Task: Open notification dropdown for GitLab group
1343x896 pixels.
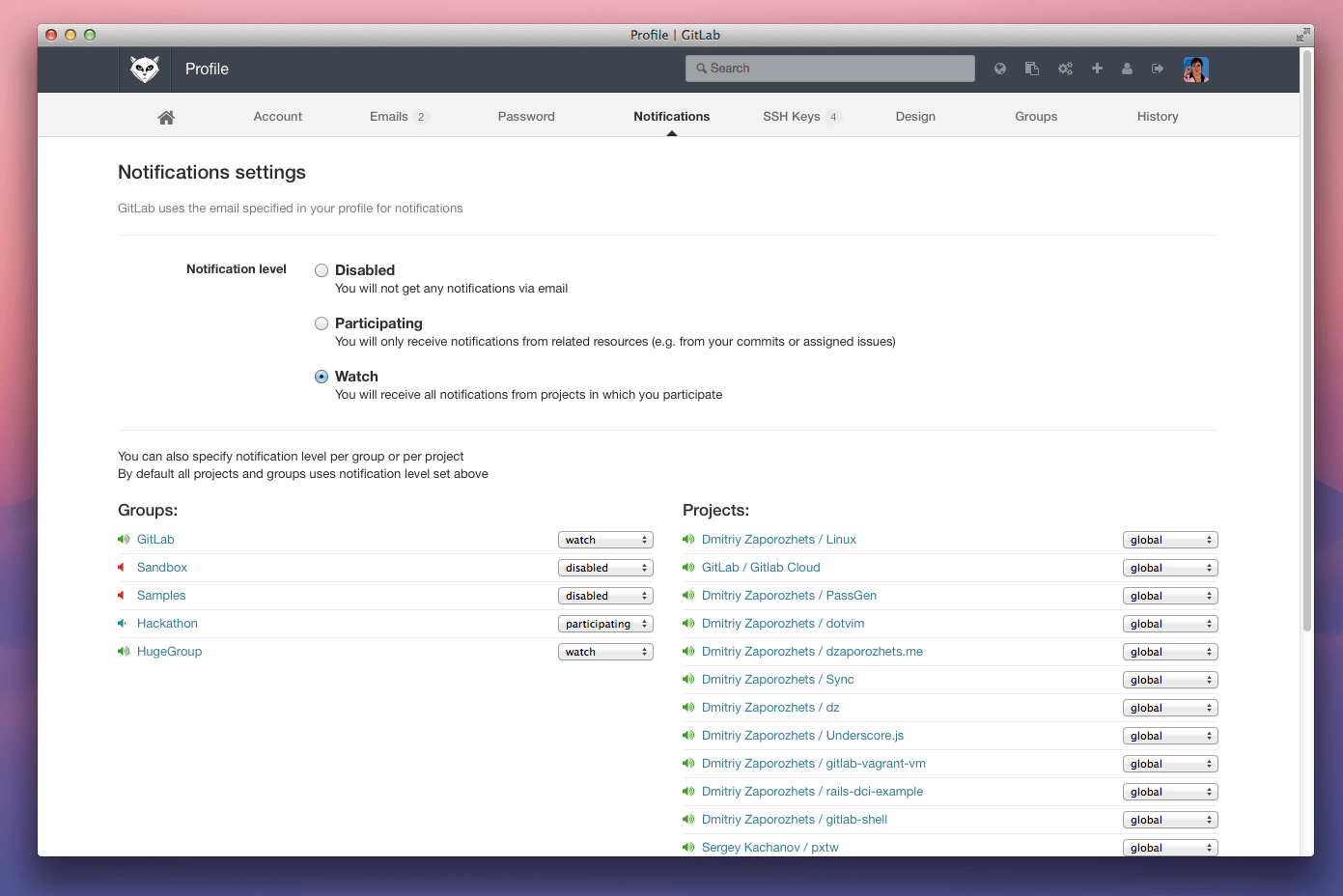Action: pos(605,540)
